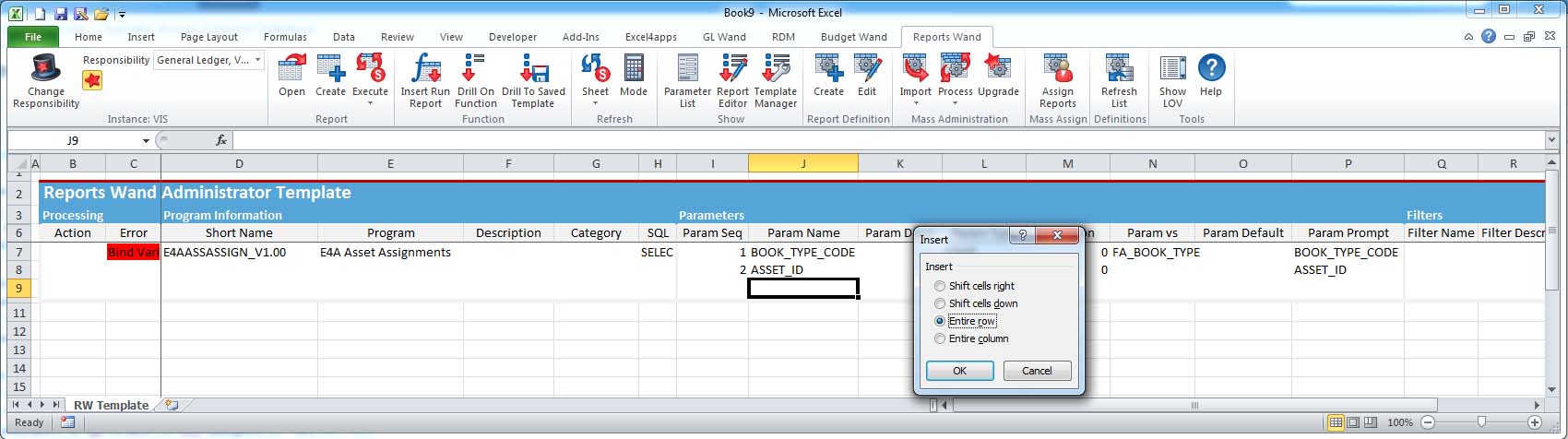1568x439 pixels.
Task: Click cell E4A Asset Assignments
Action: [390, 252]
